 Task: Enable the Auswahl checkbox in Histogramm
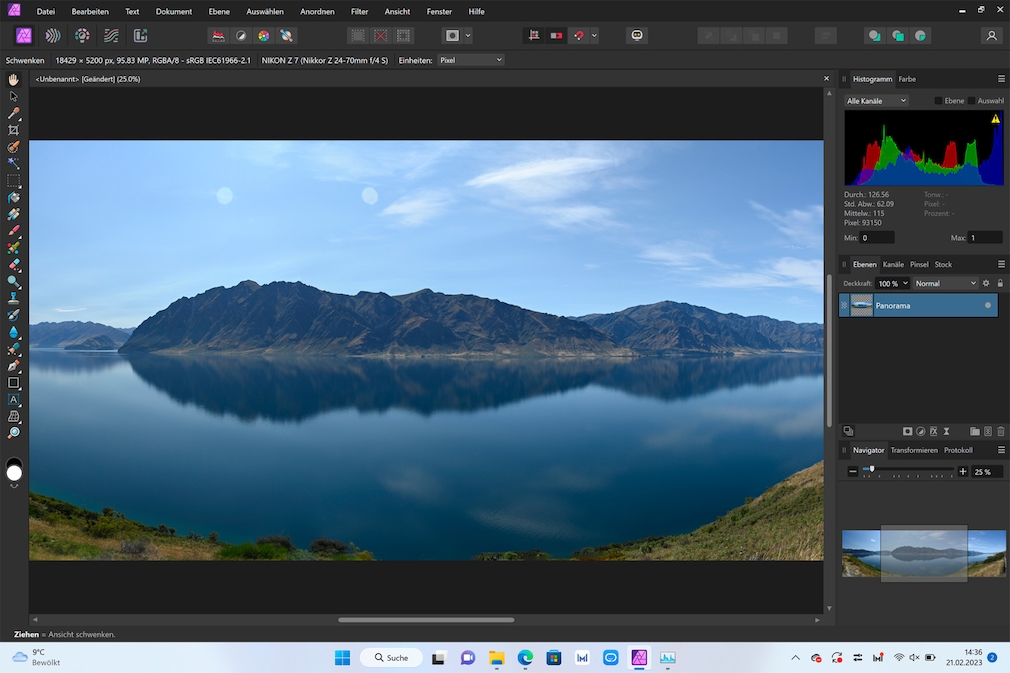(971, 100)
